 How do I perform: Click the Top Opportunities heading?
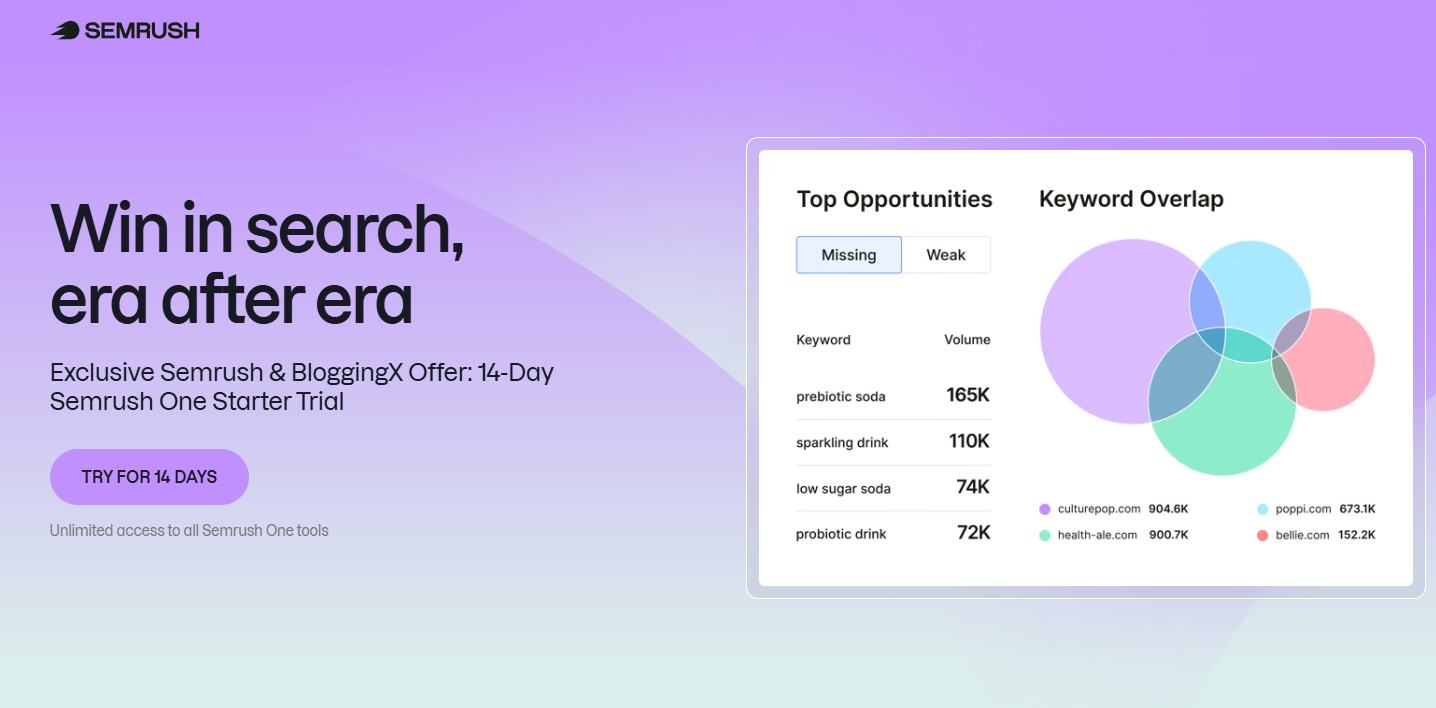894,199
